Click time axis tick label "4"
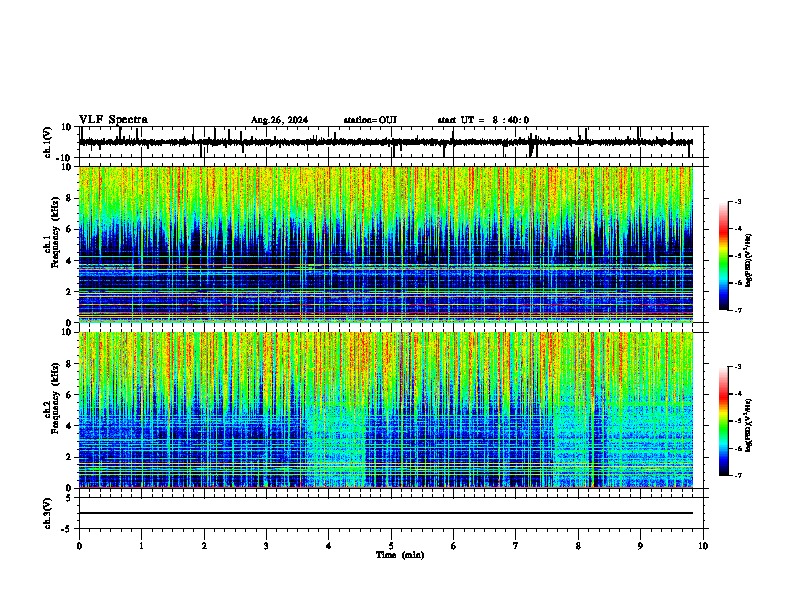This screenshot has width=792, height=612. [x=329, y=546]
